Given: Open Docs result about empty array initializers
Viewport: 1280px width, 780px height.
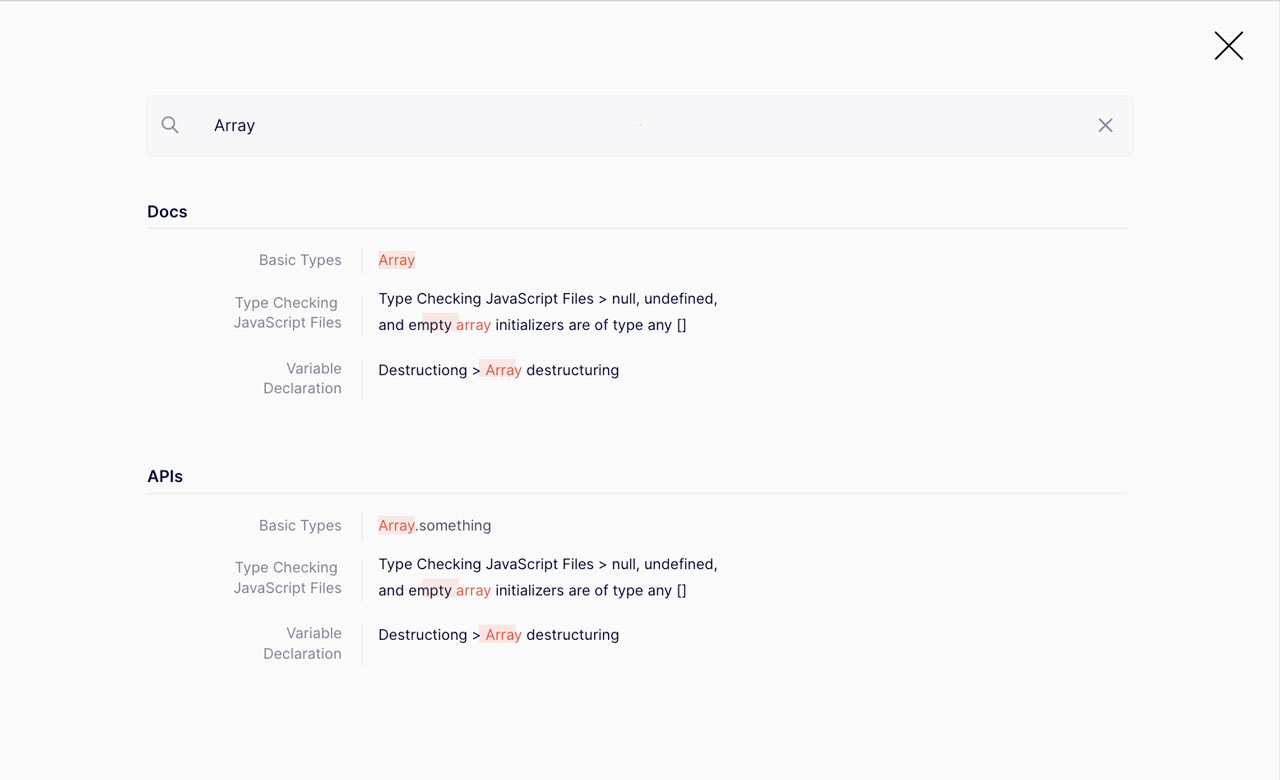Looking at the screenshot, I should (547, 312).
